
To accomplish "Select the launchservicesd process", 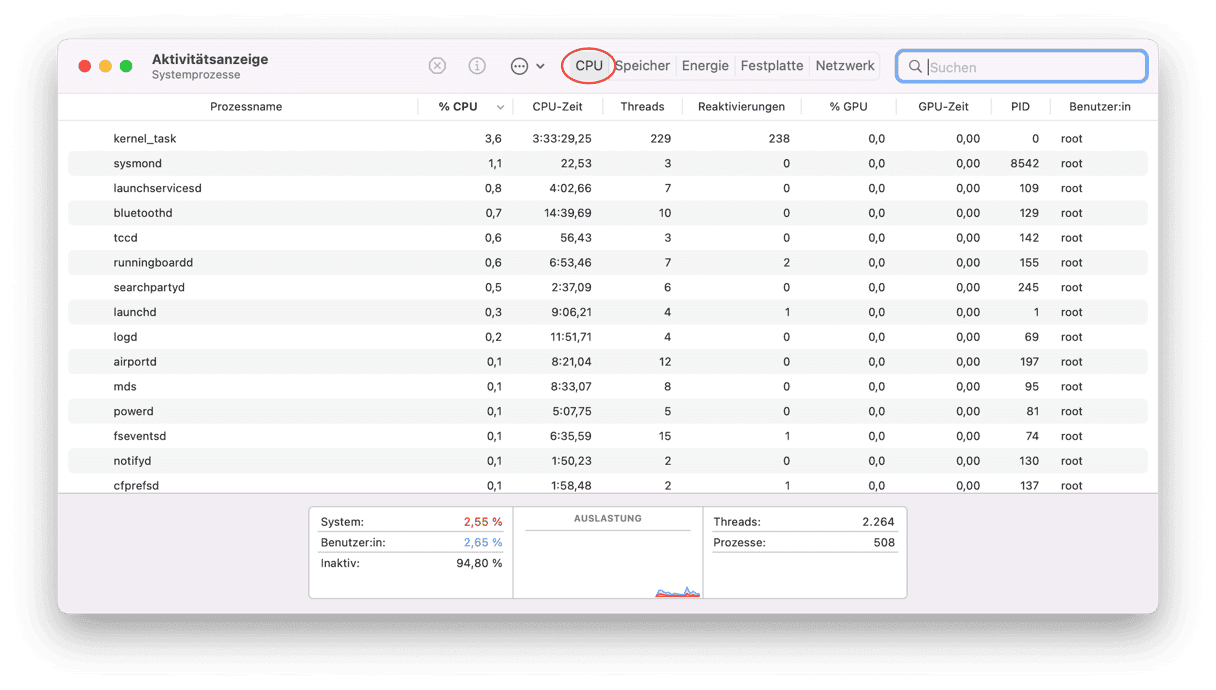I will tap(608, 188).
